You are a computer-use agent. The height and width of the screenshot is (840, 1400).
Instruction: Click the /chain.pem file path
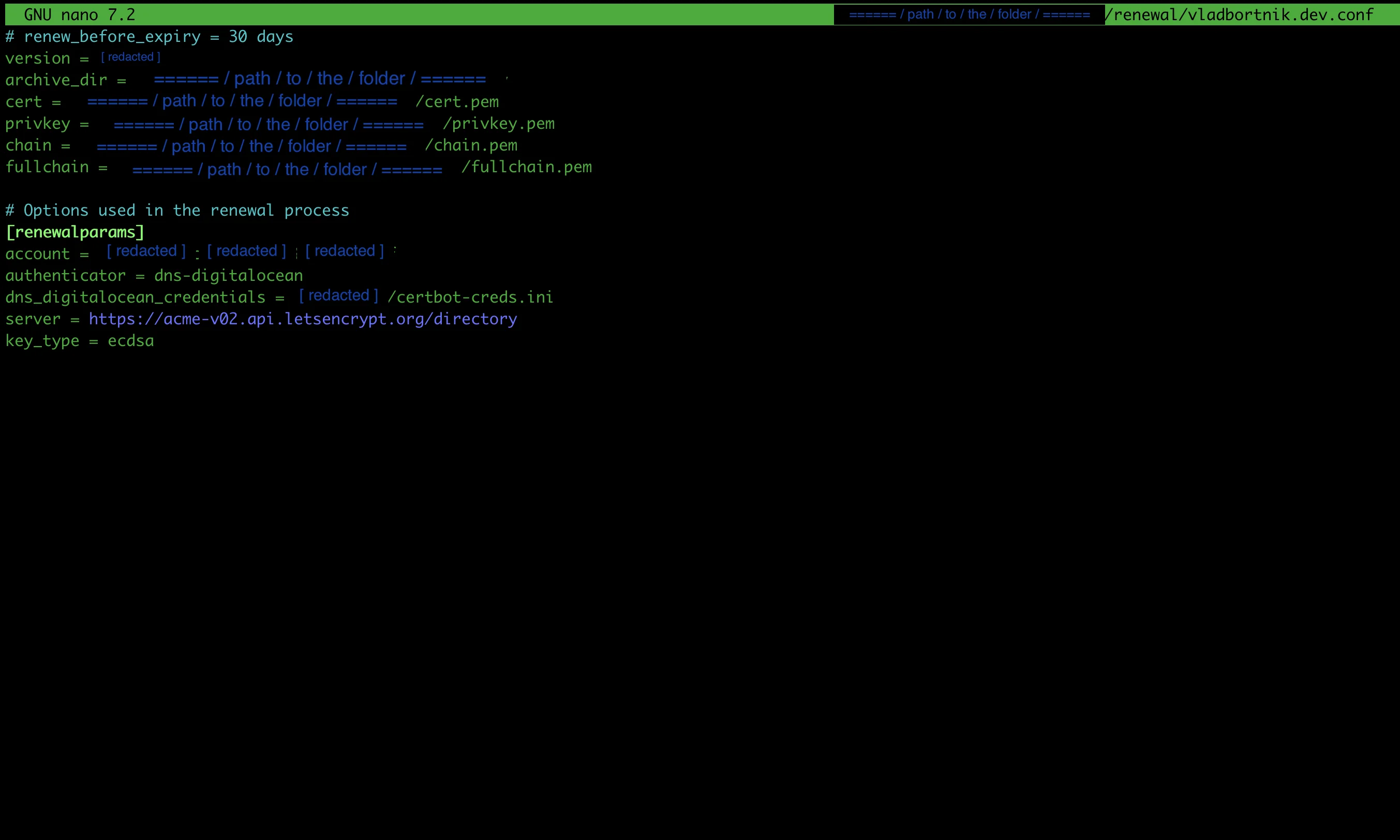click(471, 145)
